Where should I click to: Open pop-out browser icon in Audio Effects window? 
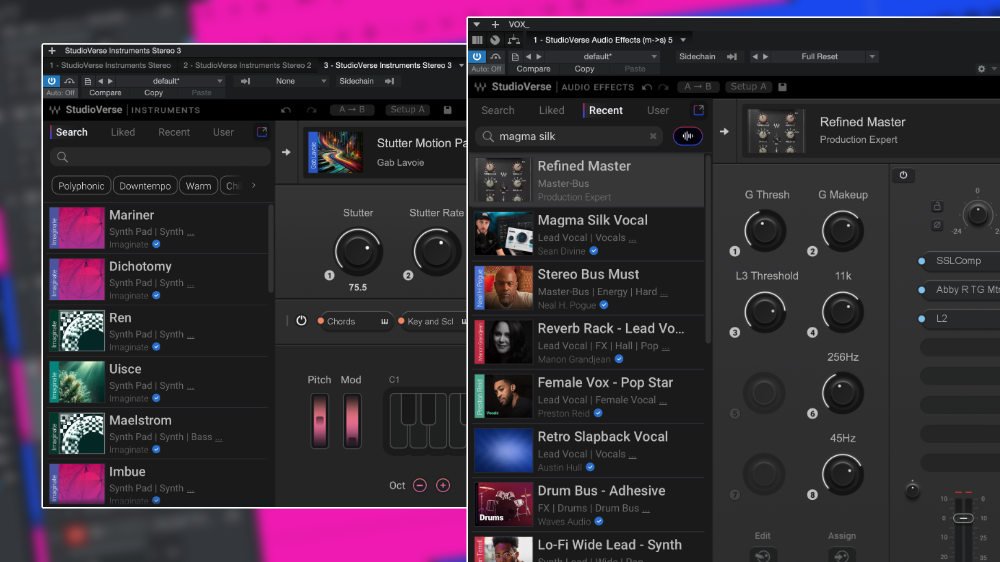point(698,110)
